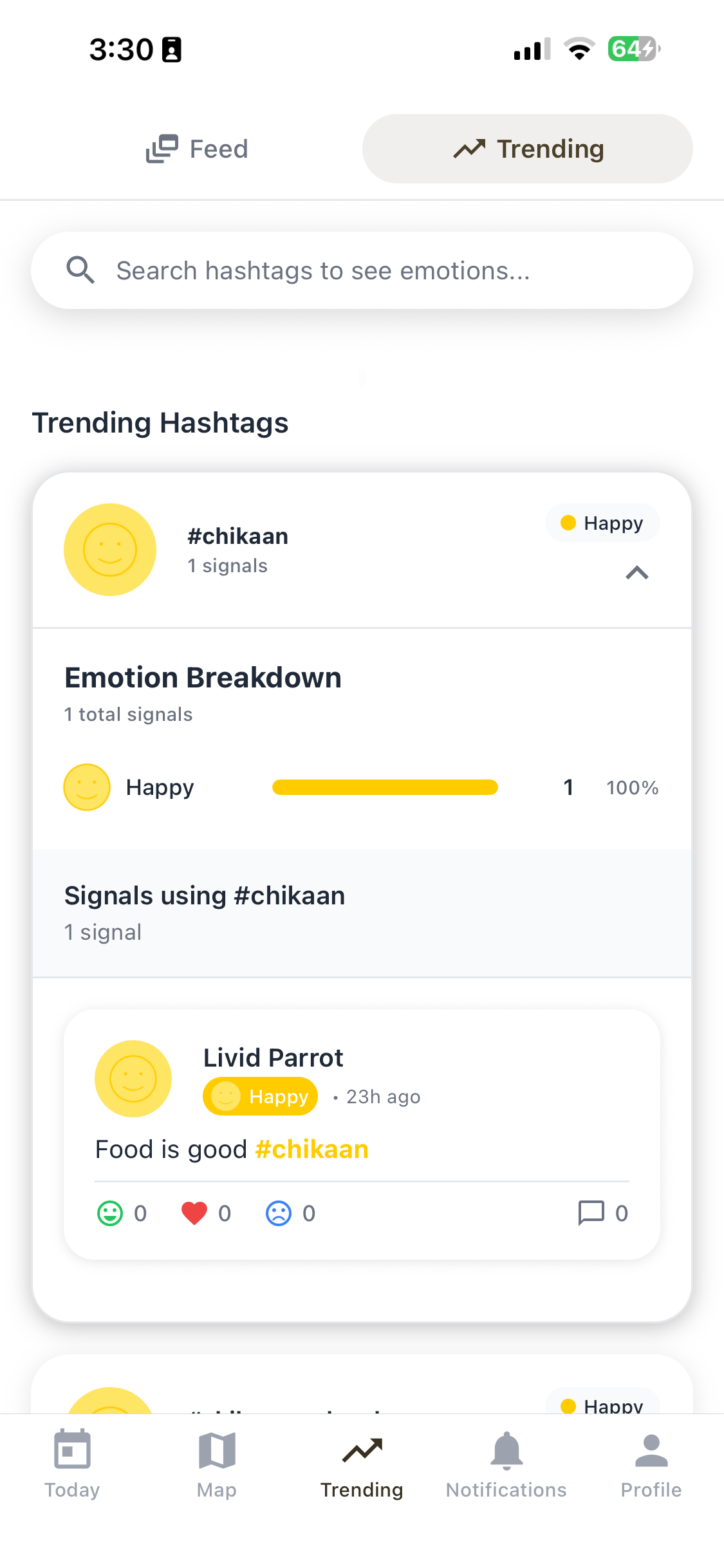Toggle the sad reaction on the signal
The height and width of the screenshot is (1568, 724).
click(277, 1213)
